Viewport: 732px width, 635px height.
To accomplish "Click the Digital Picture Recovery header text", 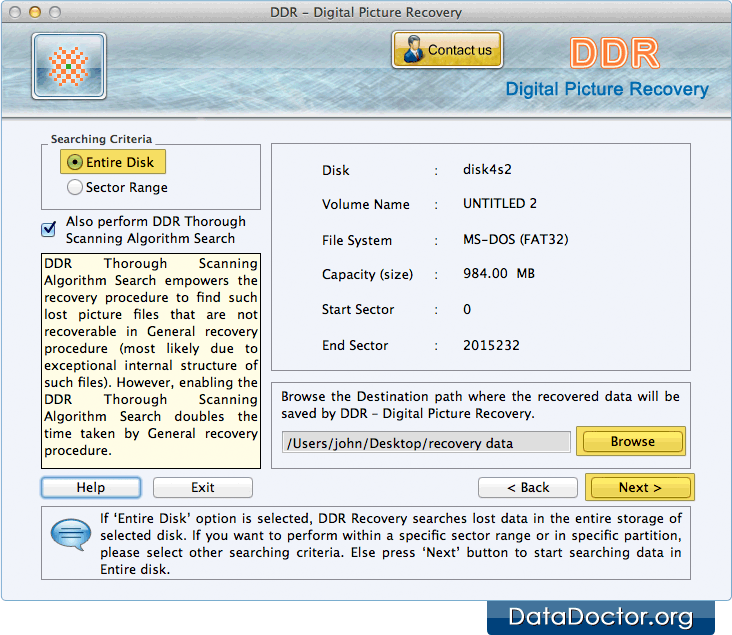I will pyautogui.click(x=607, y=89).
